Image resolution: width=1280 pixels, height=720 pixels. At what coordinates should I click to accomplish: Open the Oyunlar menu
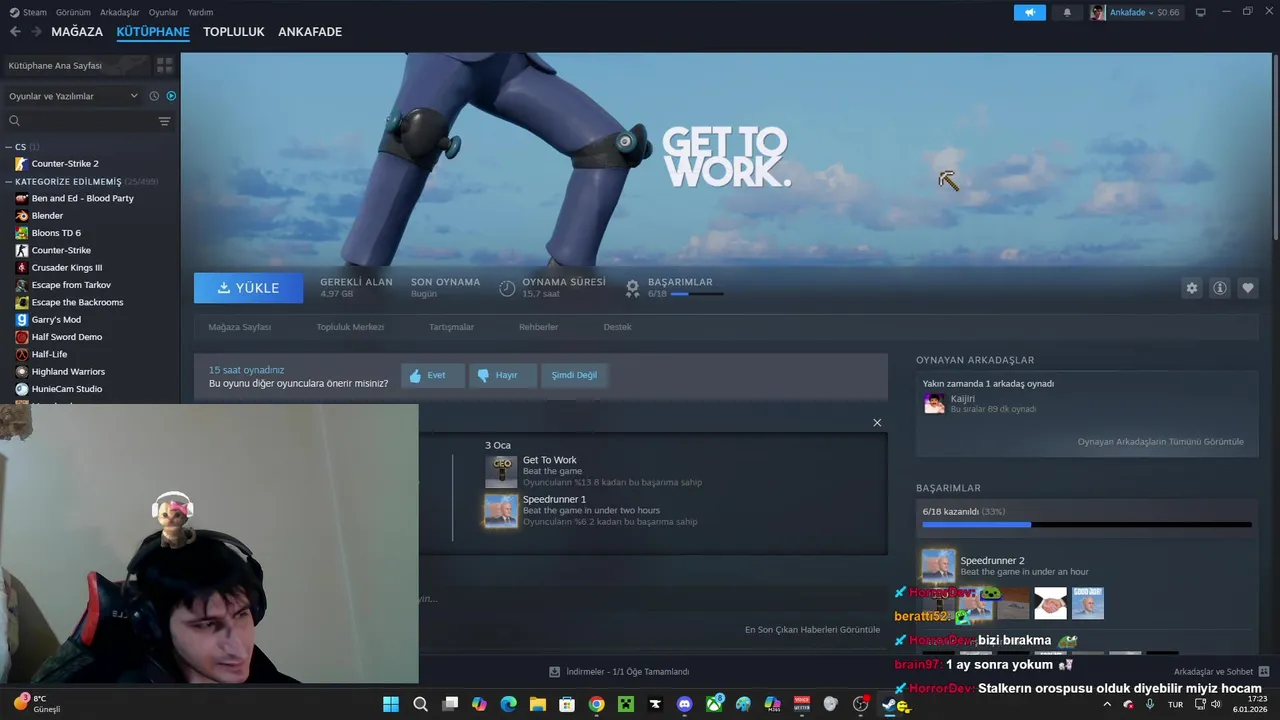pyautogui.click(x=163, y=12)
